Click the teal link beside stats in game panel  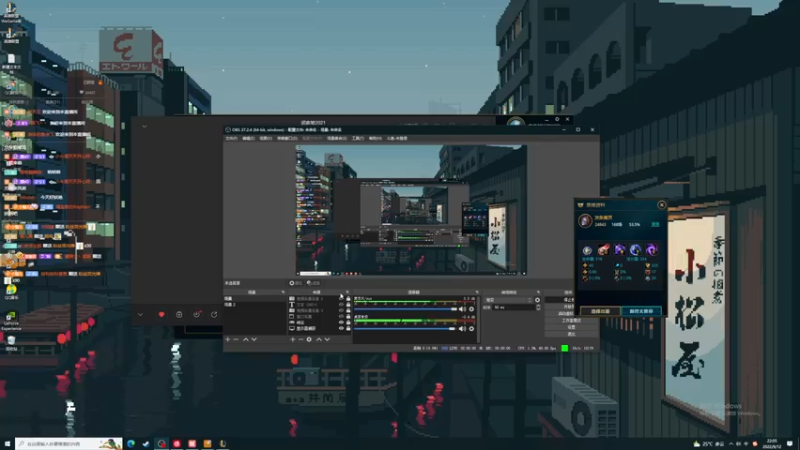(655, 224)
